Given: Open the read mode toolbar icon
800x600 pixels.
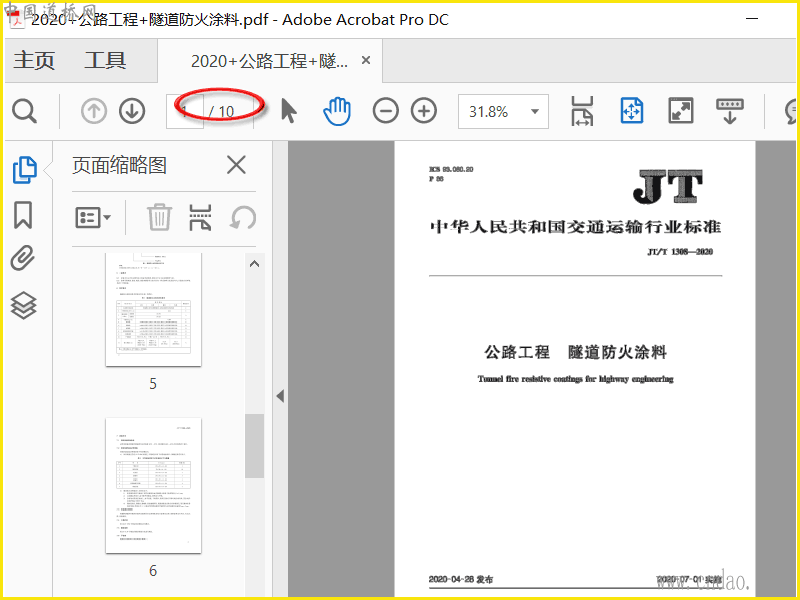Looking at the screenshot, I should point(730,111).
